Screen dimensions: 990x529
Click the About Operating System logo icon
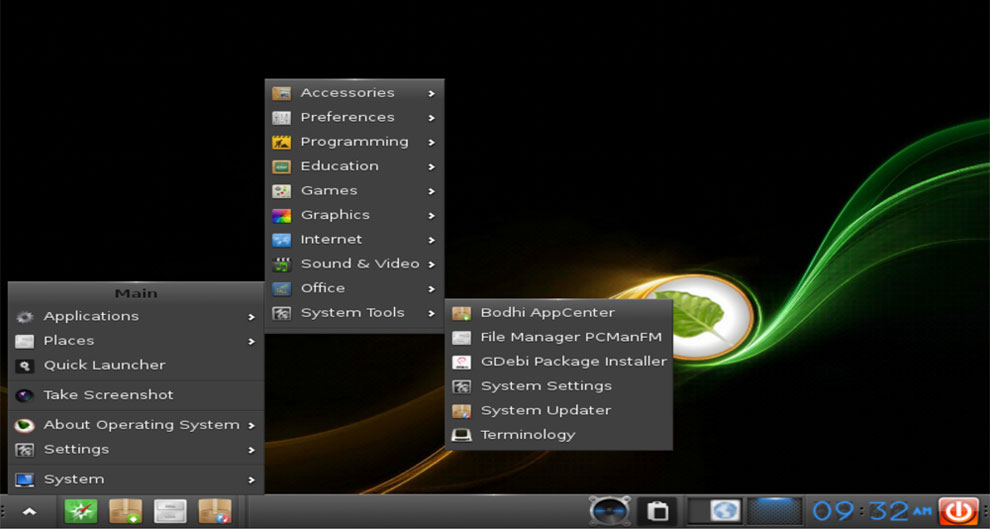[x=25, y=425]
